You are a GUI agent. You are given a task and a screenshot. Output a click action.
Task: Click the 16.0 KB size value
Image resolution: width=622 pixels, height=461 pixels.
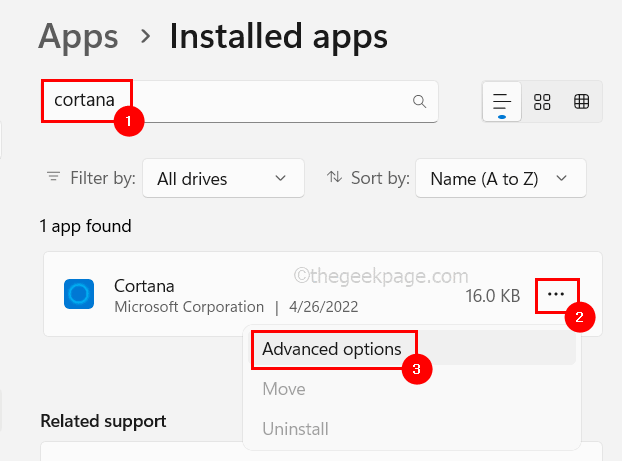493,296
